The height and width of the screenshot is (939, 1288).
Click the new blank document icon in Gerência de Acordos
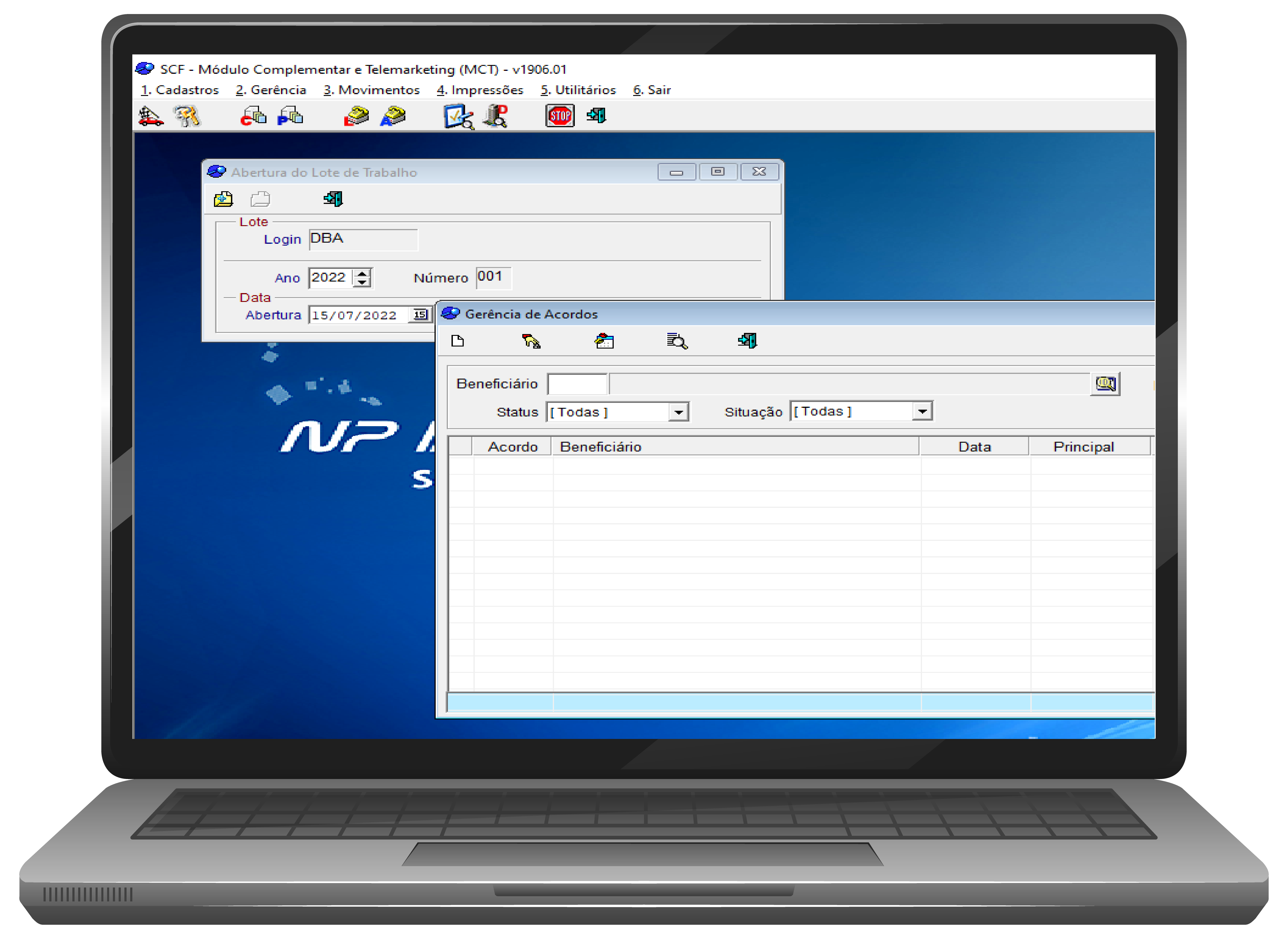pyautogui.click(x=457, y=341)
